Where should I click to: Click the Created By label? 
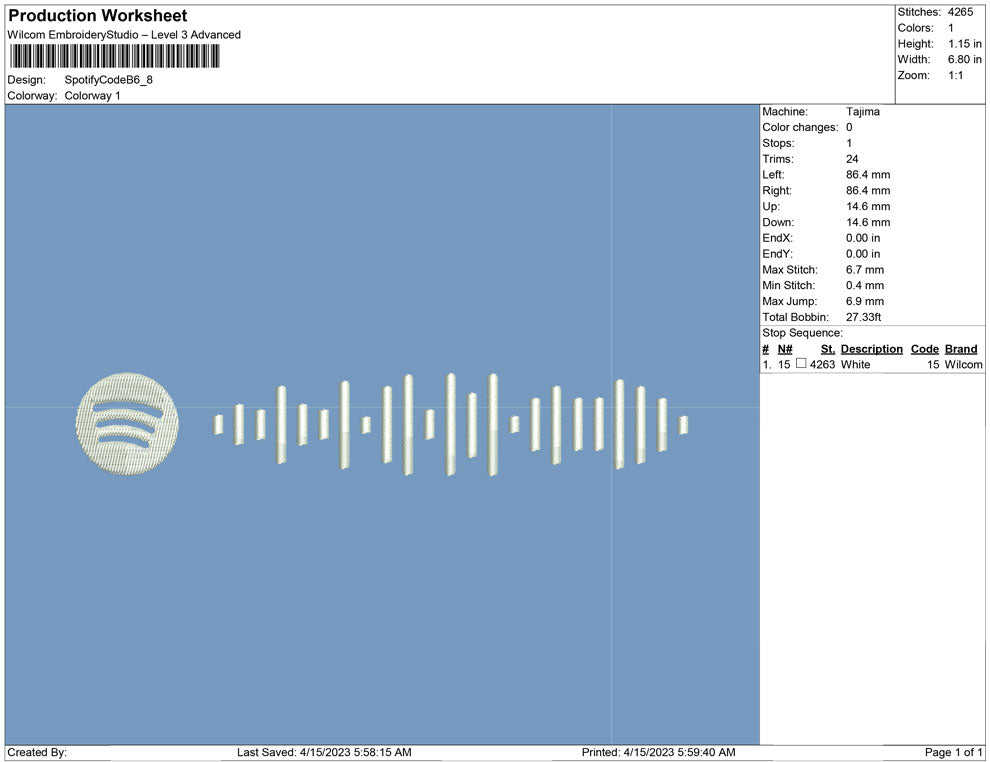pos(37,752)
